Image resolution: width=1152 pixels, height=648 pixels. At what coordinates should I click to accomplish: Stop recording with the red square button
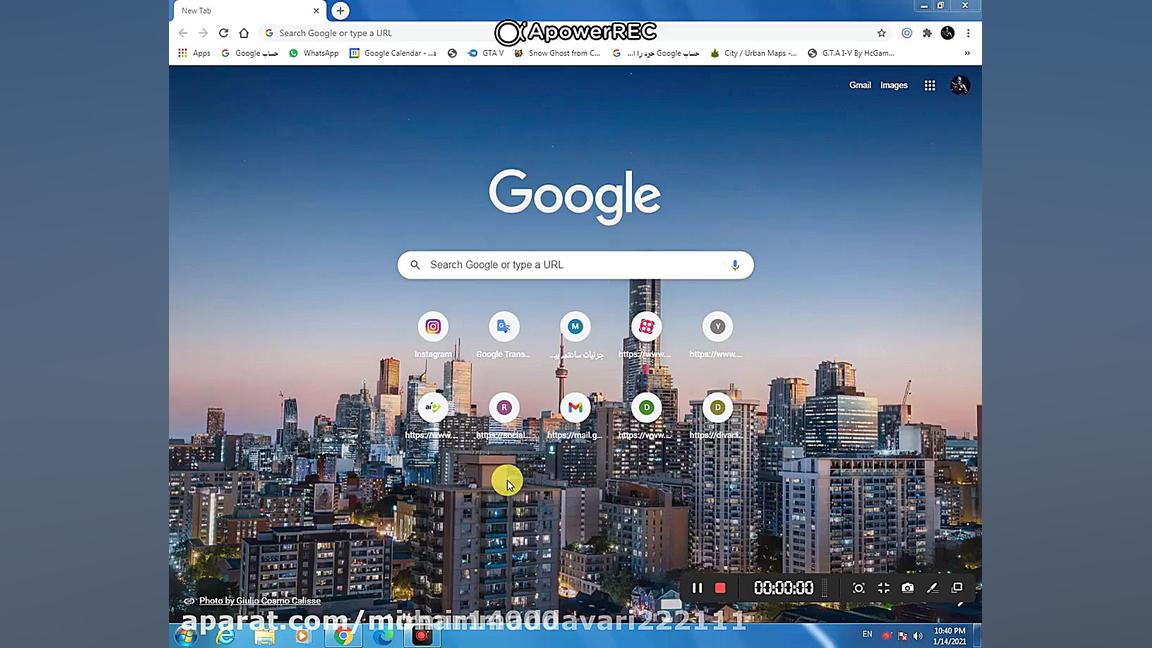pos(720,588)
